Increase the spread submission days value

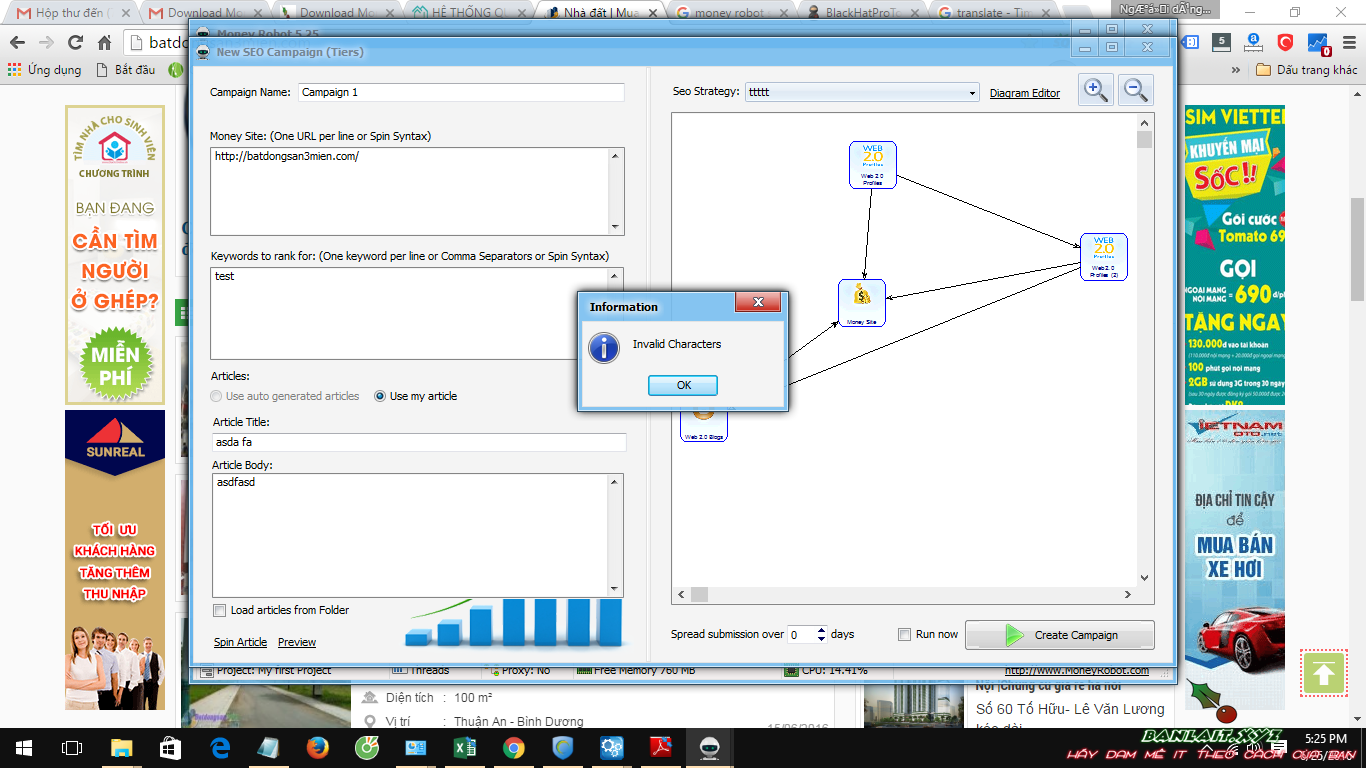pyautogui.click(x=822, y=630)
